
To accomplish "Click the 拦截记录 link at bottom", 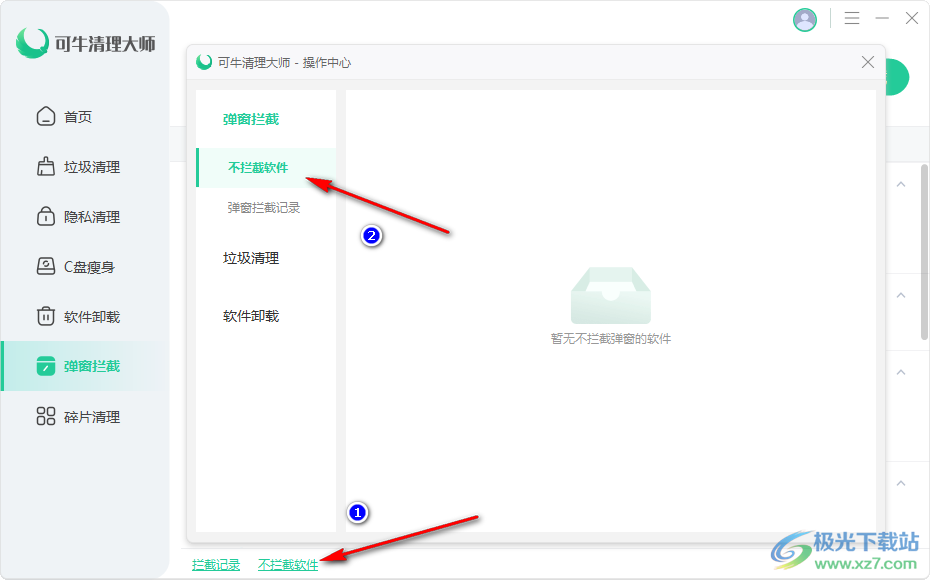I will pyautogui.click(x=216, y=565).
